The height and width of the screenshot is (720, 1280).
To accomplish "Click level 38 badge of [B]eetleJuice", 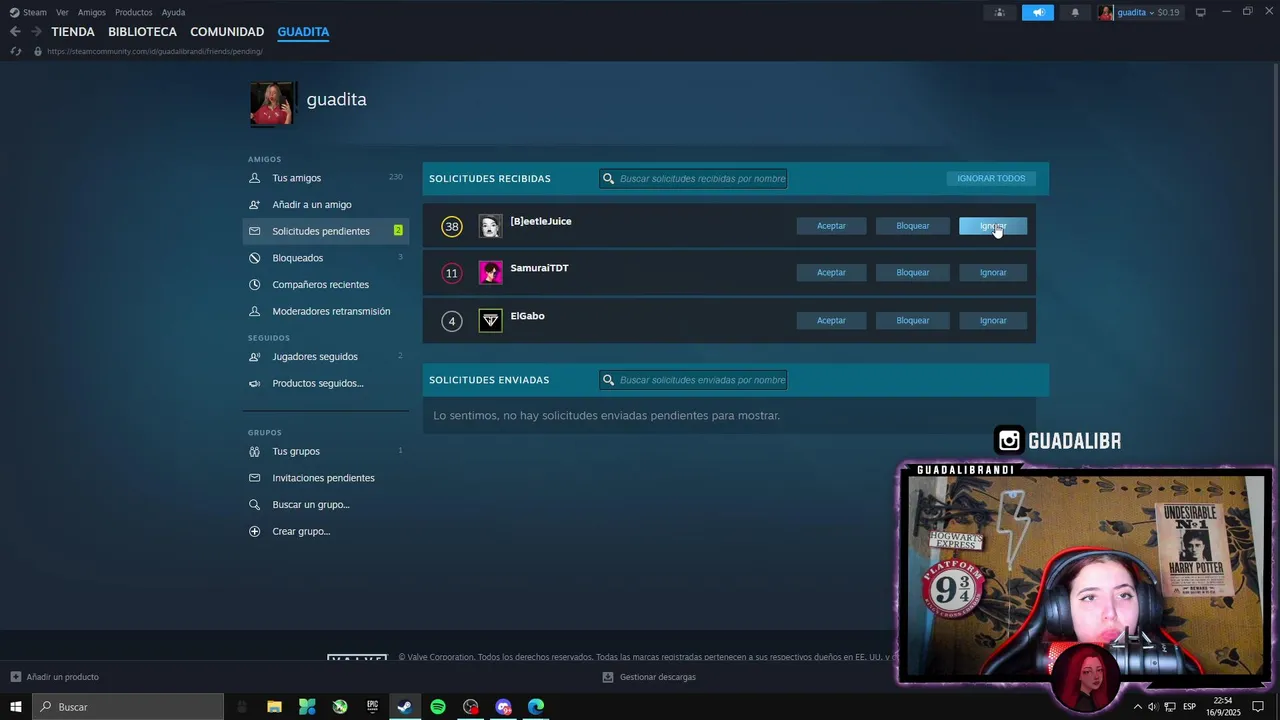I will click(452, 226).
